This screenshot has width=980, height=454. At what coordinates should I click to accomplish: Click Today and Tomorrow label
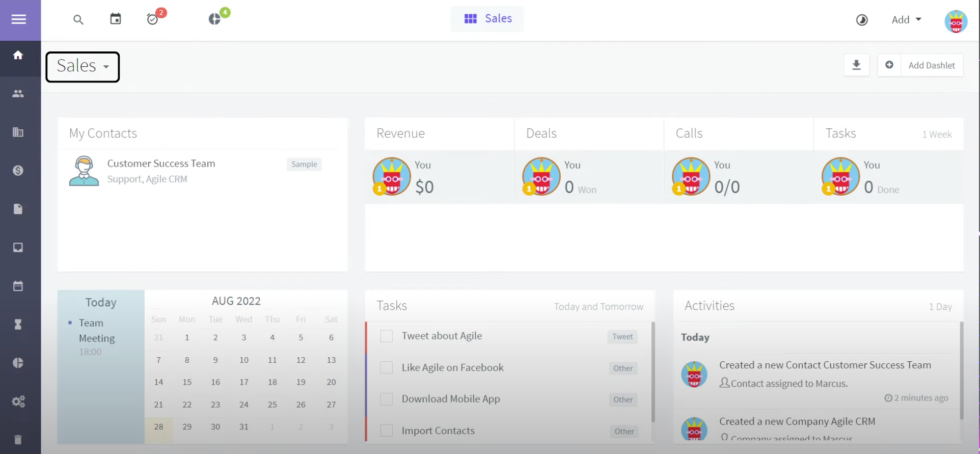pos(598,306)
